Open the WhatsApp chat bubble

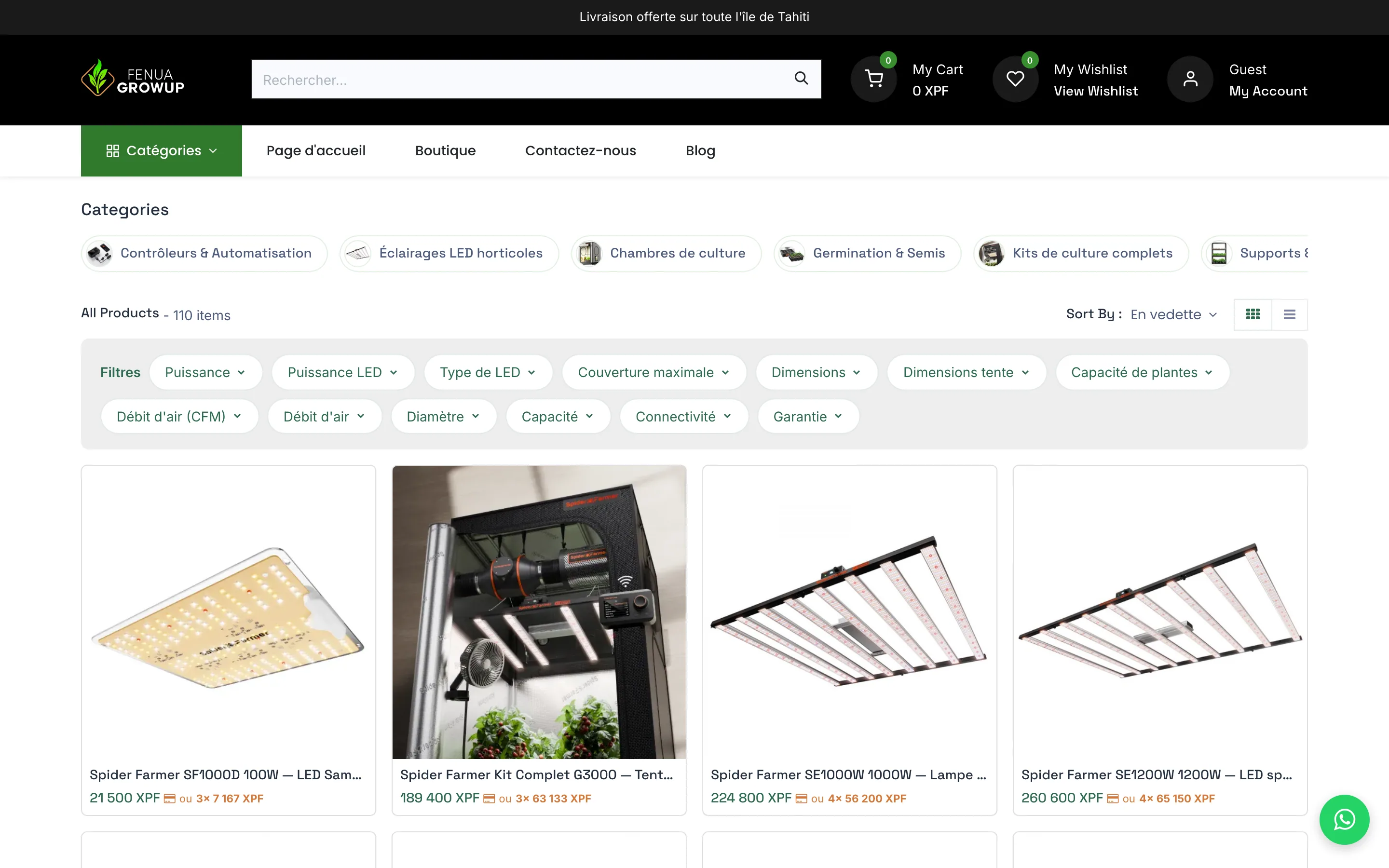pyautogui.click(x=1344, y=819)
